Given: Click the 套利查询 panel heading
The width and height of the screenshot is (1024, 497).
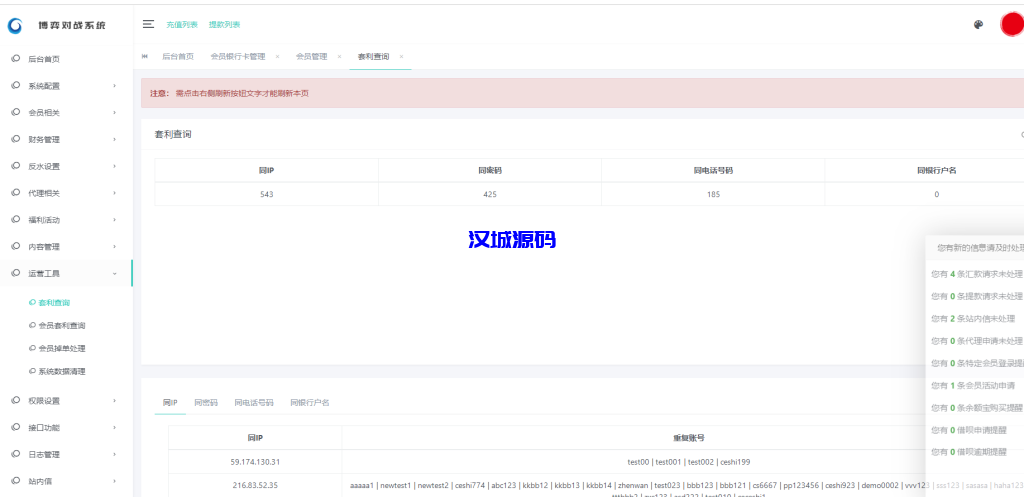Looking at the screenshot, I should click(172, 134).
